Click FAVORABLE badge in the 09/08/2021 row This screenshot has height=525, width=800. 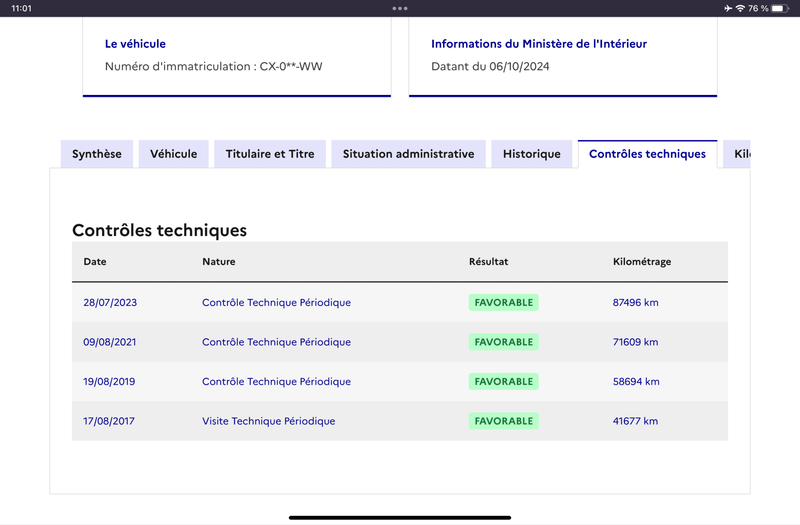point(504,342)
